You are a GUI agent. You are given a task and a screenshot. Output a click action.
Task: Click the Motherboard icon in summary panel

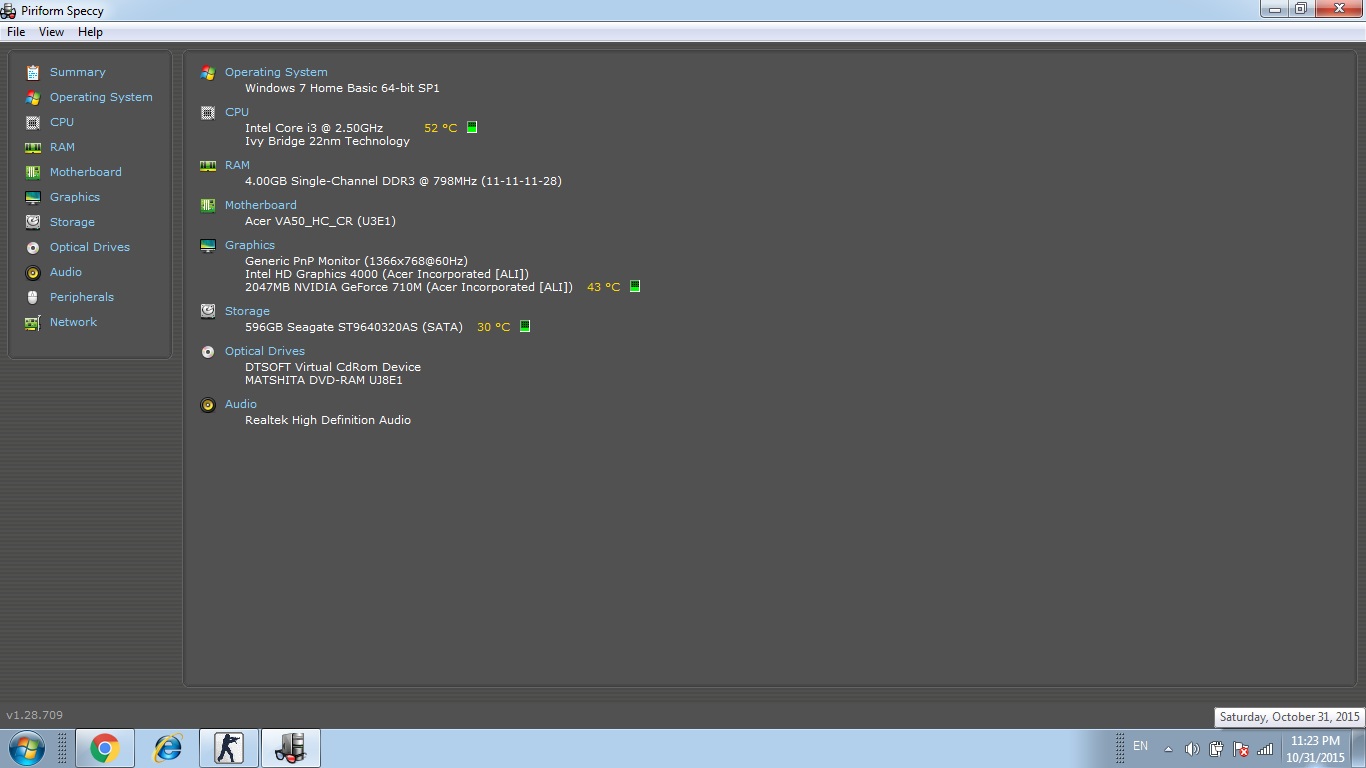(x=208, y=205)
